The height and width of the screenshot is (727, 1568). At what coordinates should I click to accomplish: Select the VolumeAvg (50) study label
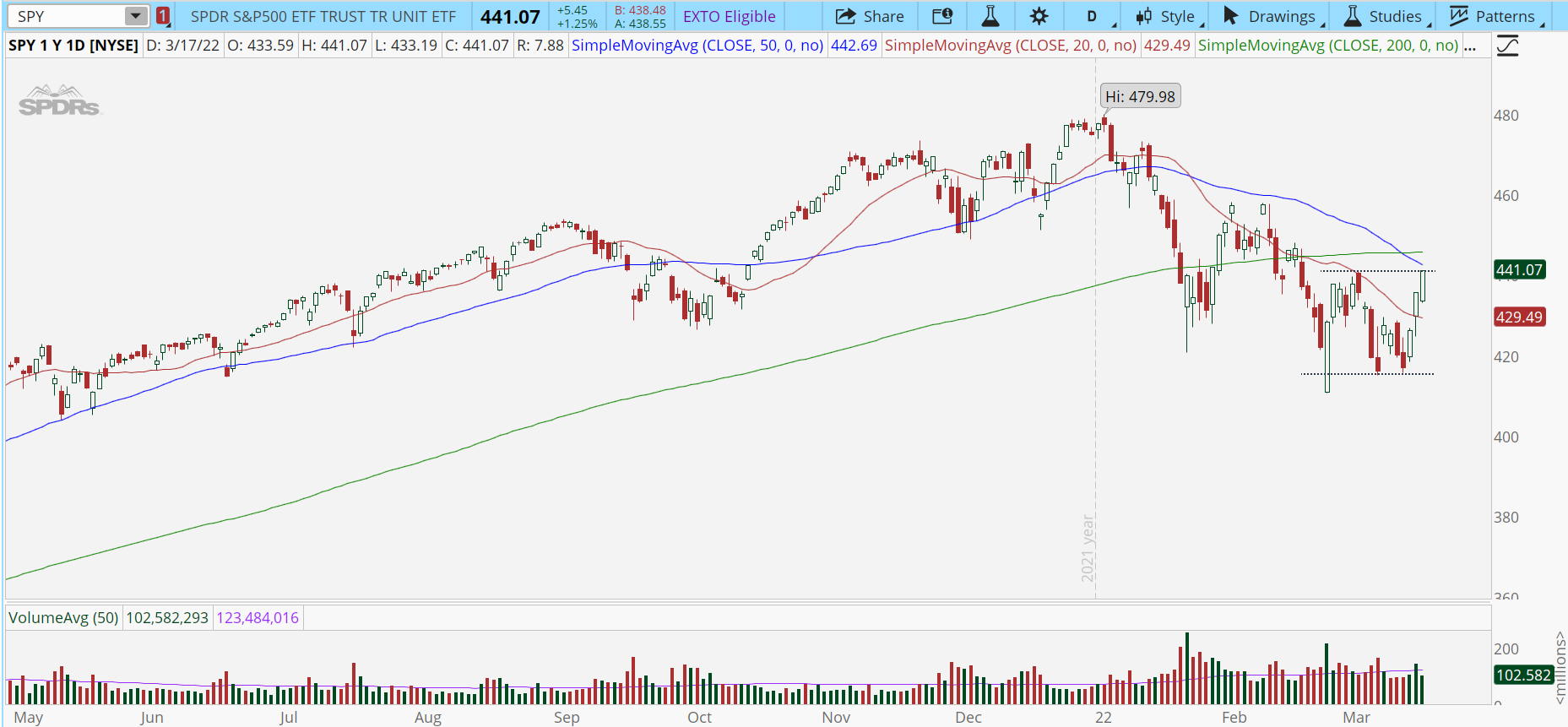(63, 618)
